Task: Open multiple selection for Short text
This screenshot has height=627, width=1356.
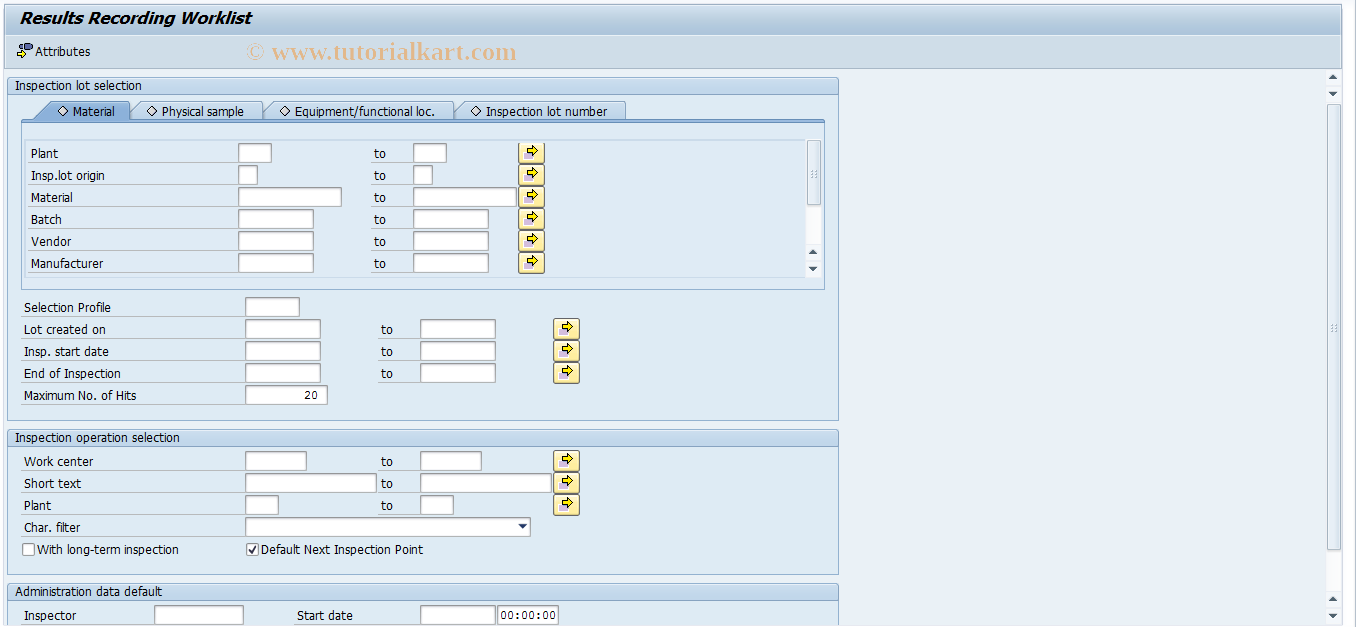Action: click(x=566, y=482)
